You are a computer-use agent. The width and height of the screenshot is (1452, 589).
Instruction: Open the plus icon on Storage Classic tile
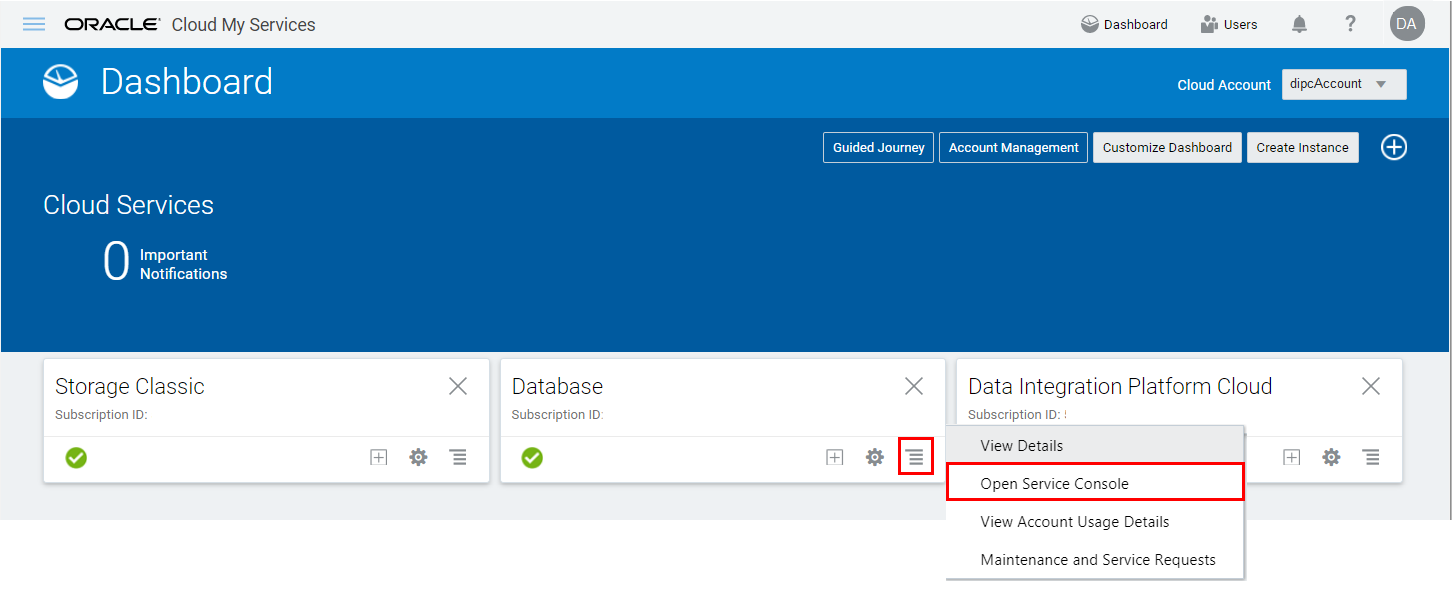[x=378, y=457]
